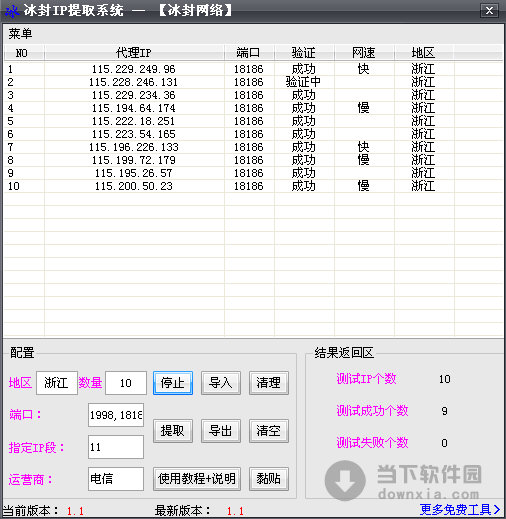
Task: Click the 清理 button
Action: click(269, 383)
